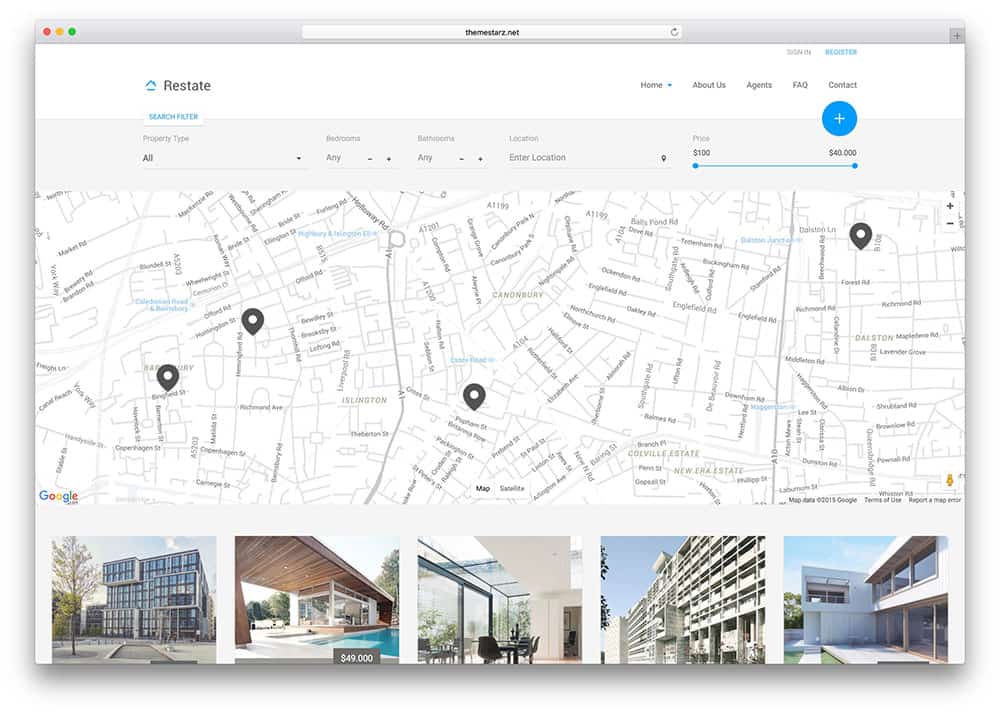This screenshot has width=1000, height=714.
Task: Click the Google logo on map
Action: (x=59, y=496)
